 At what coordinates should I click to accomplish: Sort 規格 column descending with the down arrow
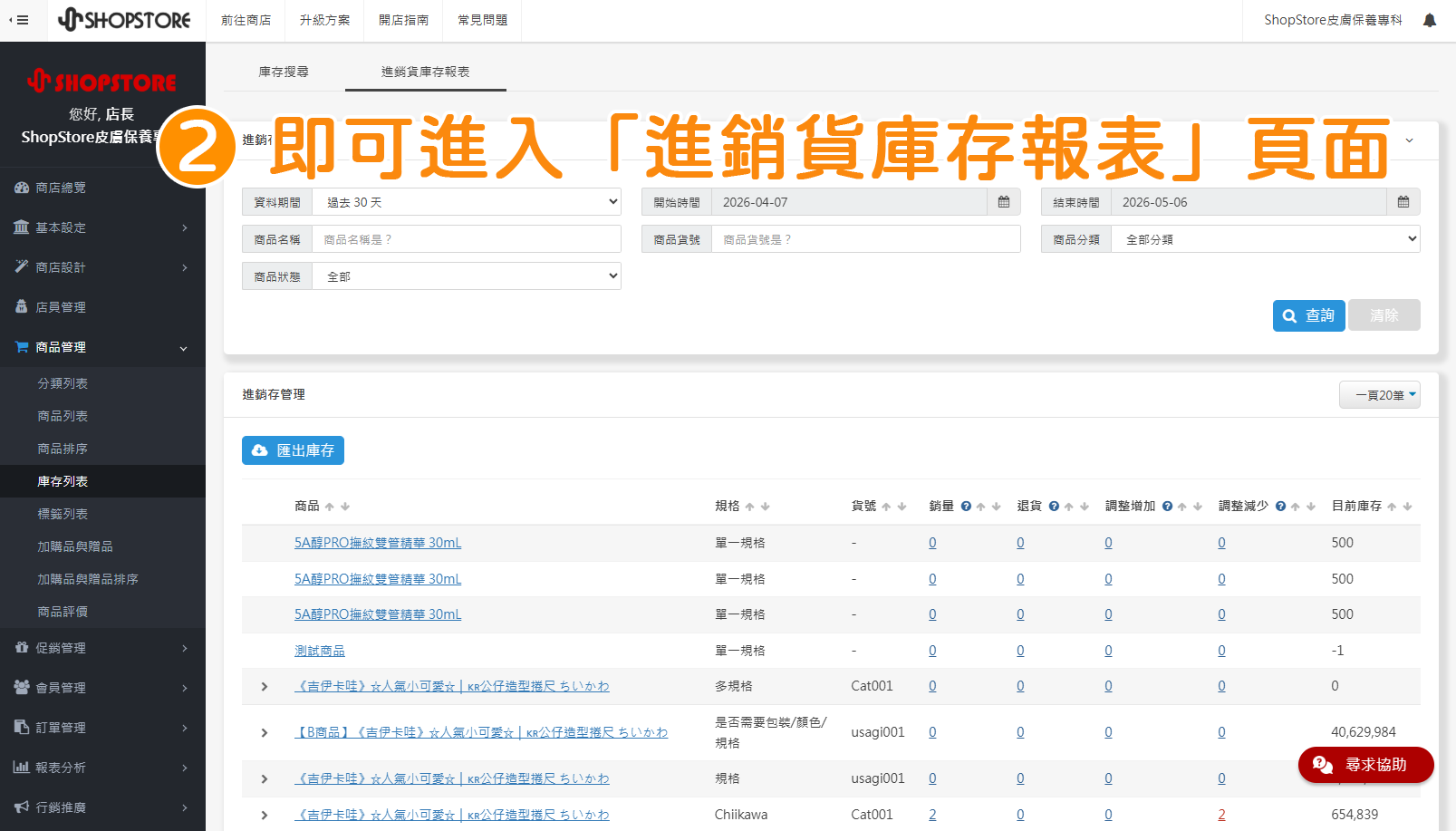point(766,507)
